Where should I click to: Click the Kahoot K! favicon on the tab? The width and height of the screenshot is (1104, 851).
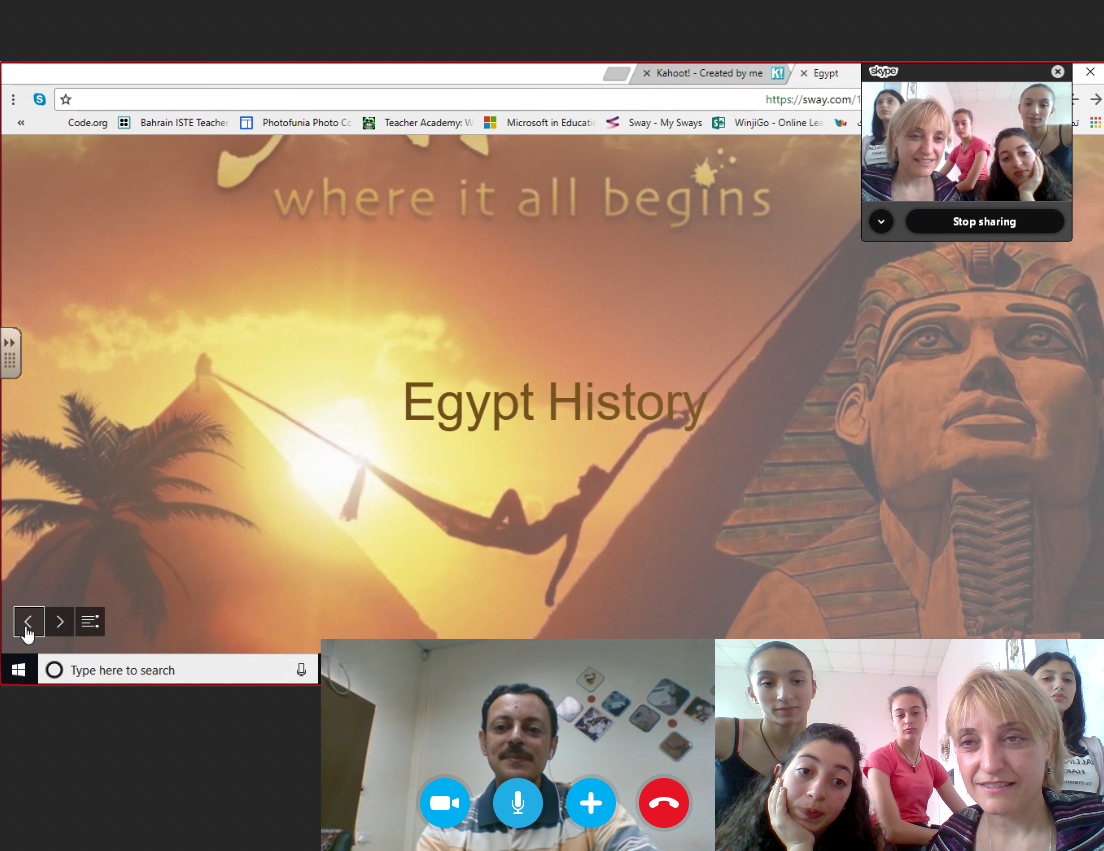(x=777, y=73)
